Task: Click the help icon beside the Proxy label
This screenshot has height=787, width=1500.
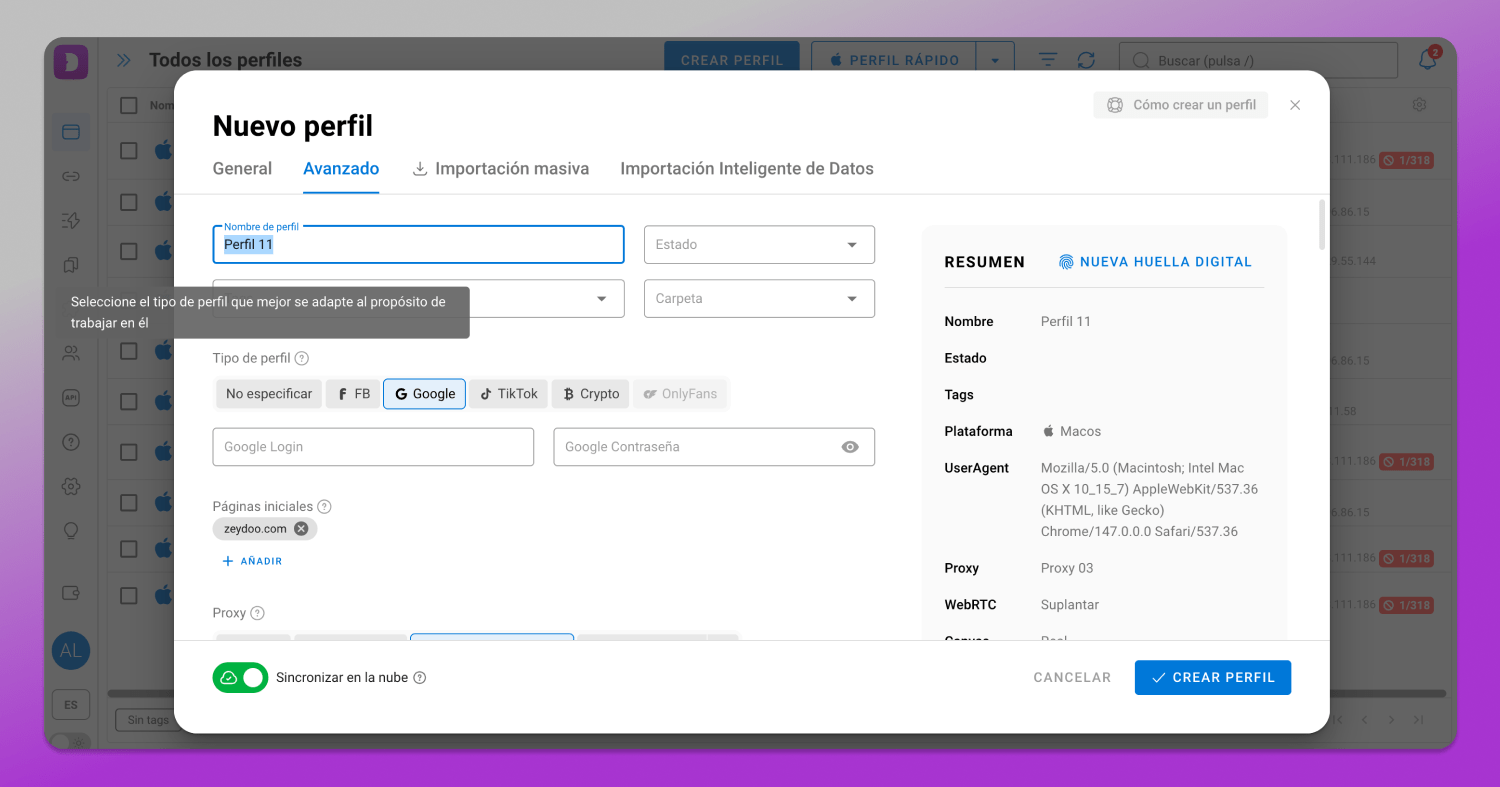Action: [257, 613]
